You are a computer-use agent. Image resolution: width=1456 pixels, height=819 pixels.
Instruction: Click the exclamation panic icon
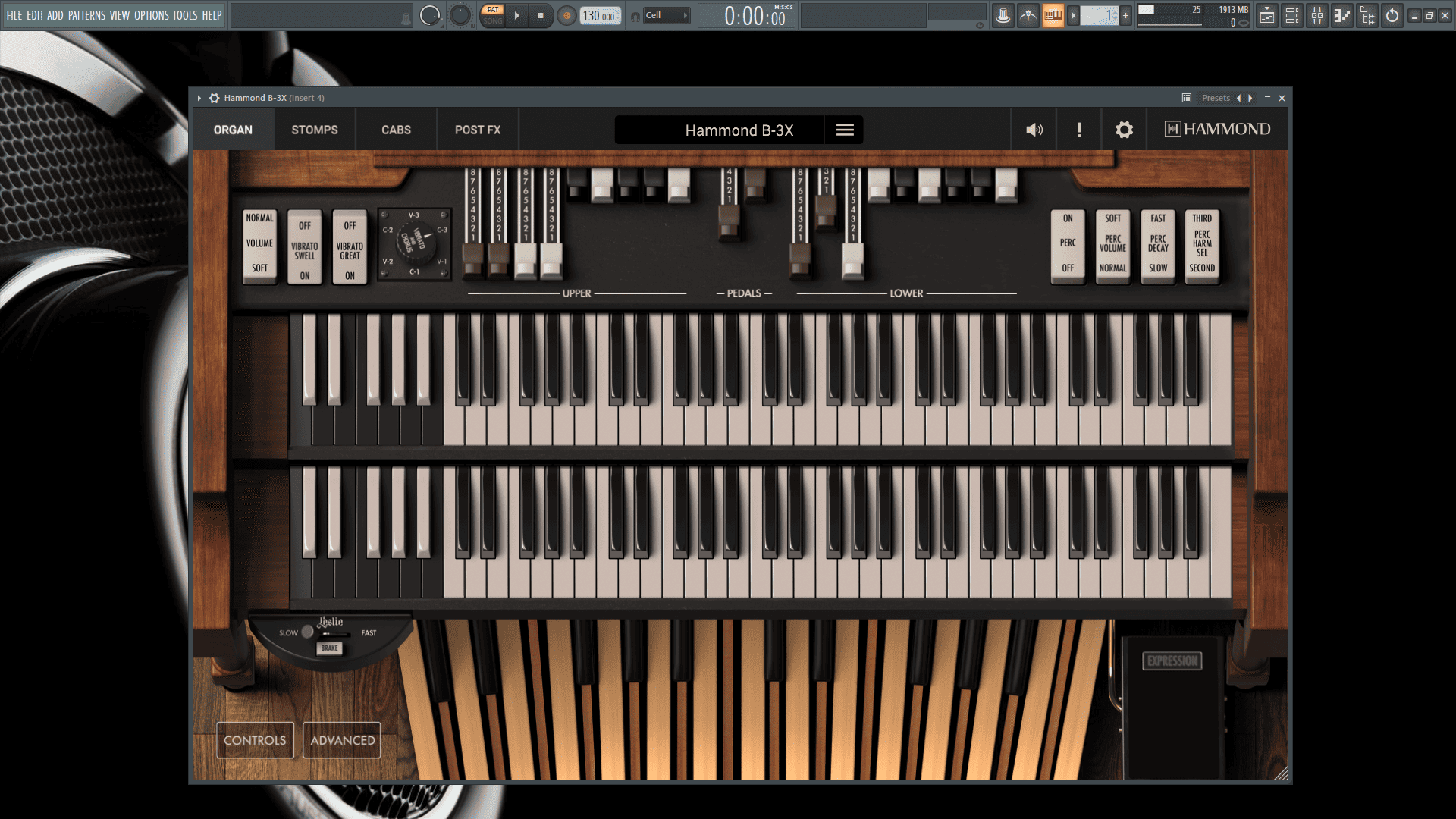(x=1079, y=130)
